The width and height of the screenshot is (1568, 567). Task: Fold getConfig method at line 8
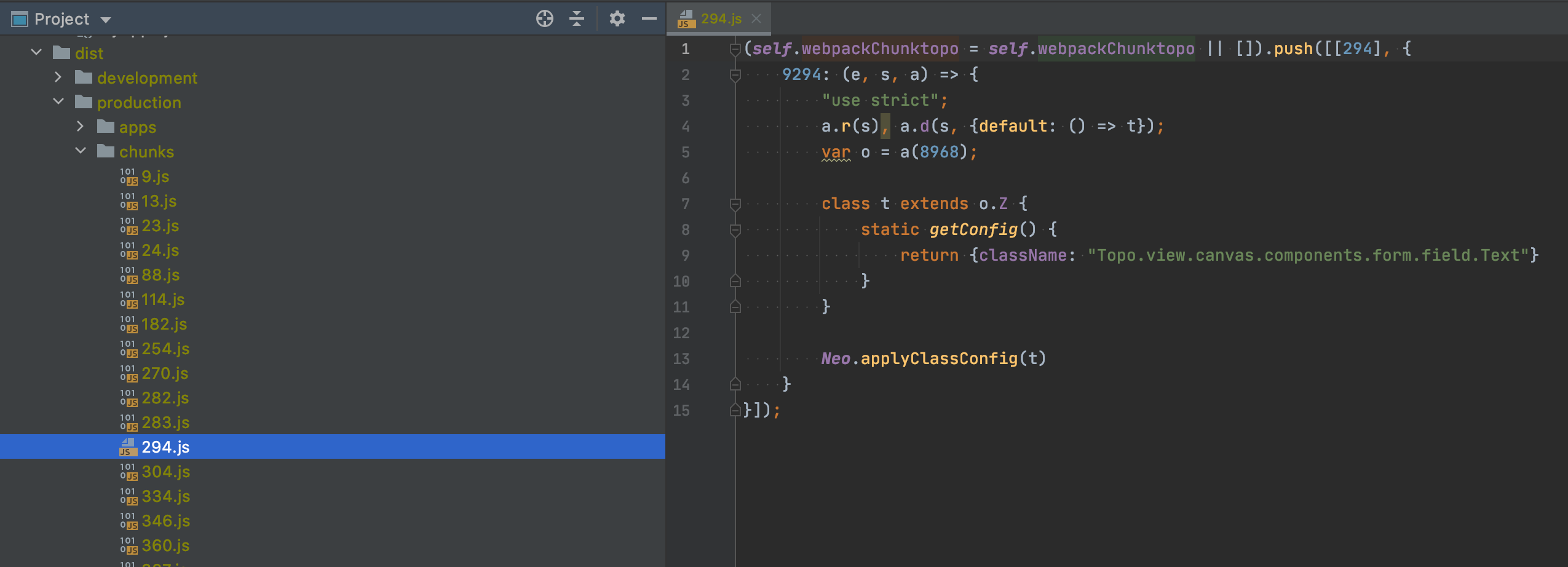[x=735, y=230]
